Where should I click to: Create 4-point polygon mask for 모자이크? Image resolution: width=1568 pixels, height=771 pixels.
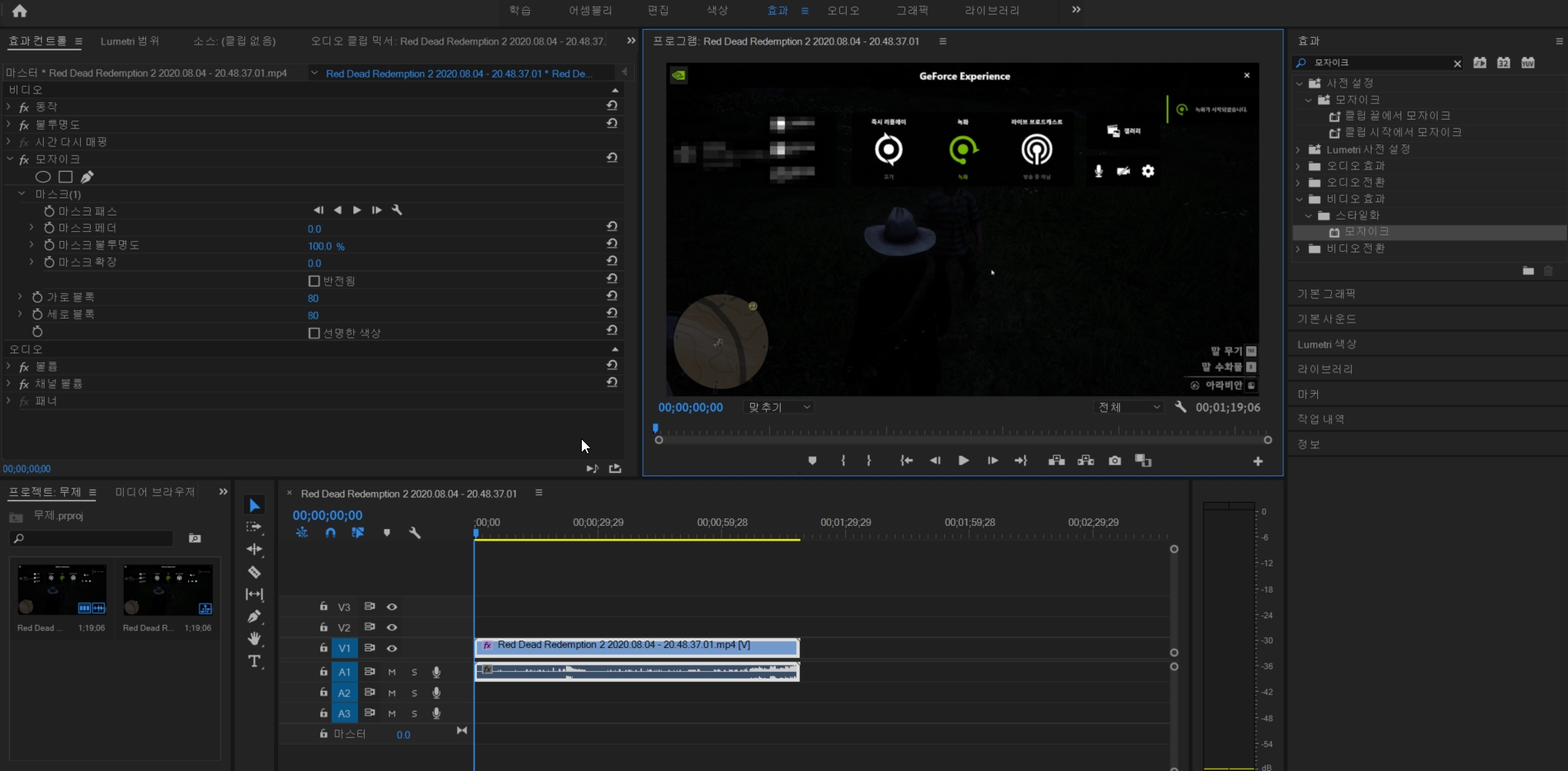click(x=65, y=177)
